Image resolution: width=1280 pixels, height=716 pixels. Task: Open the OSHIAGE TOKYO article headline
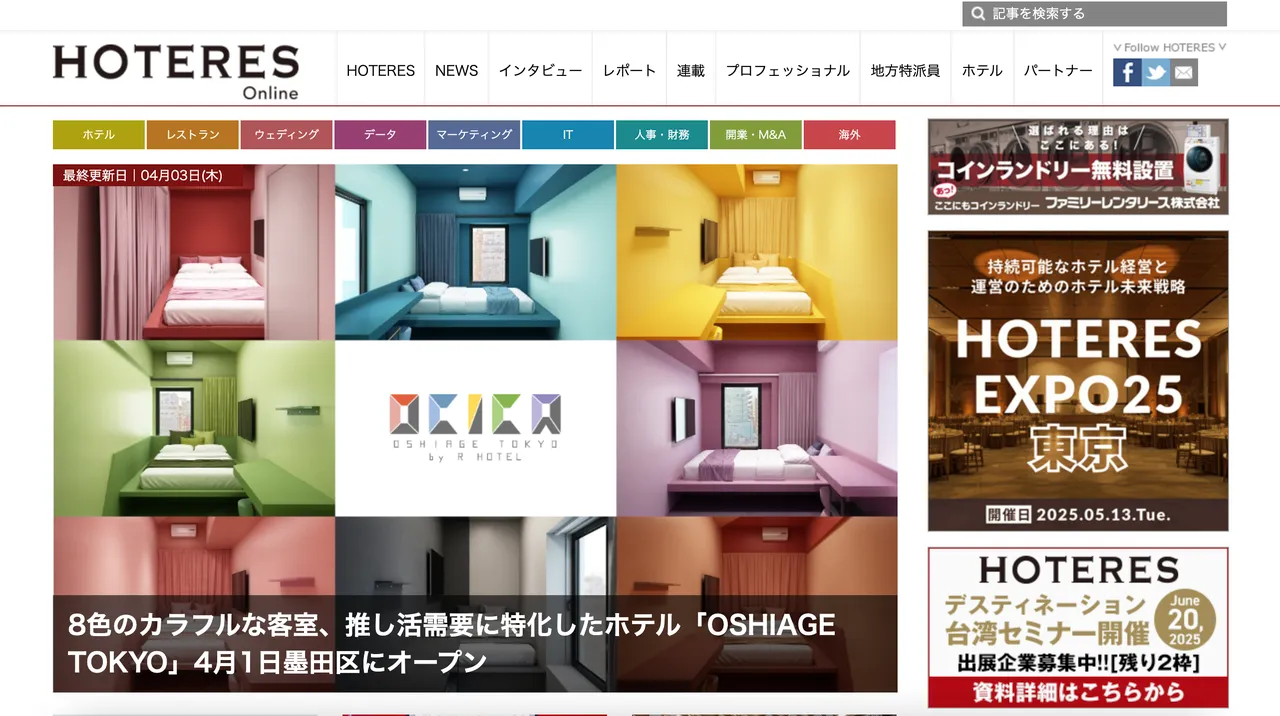(451, 643)
